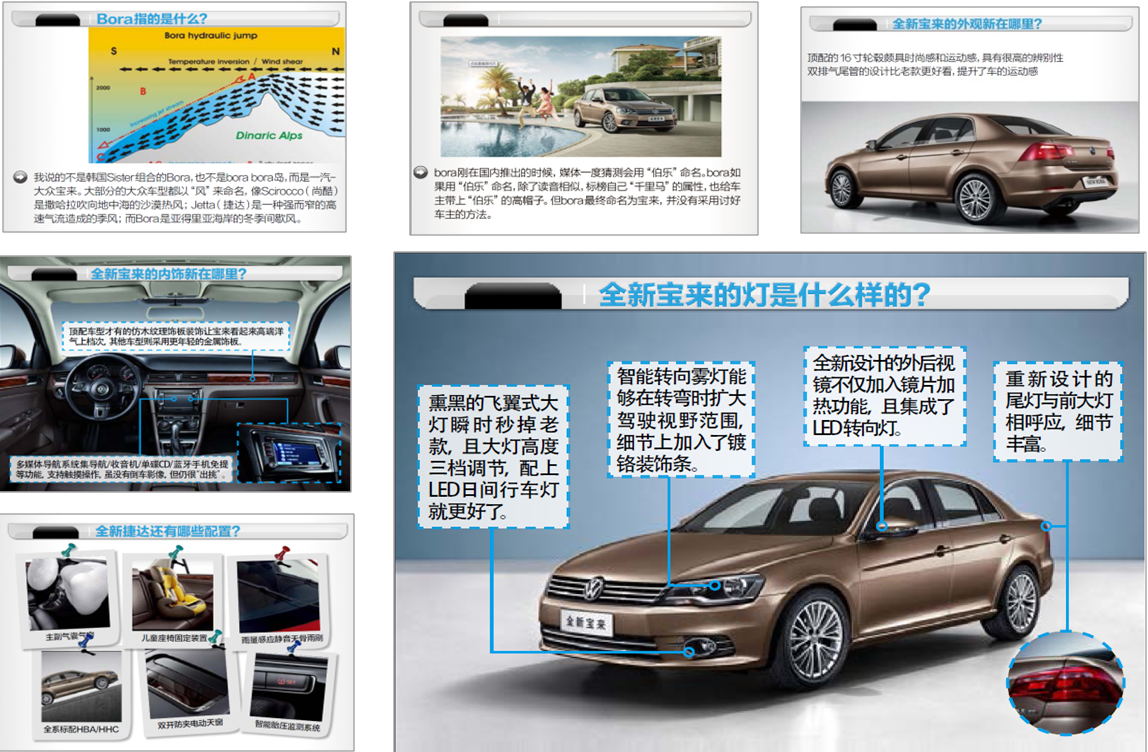Select the "多媒体导航系统" interior callout
Viewport: 1148px width, 752px height.
123,469
